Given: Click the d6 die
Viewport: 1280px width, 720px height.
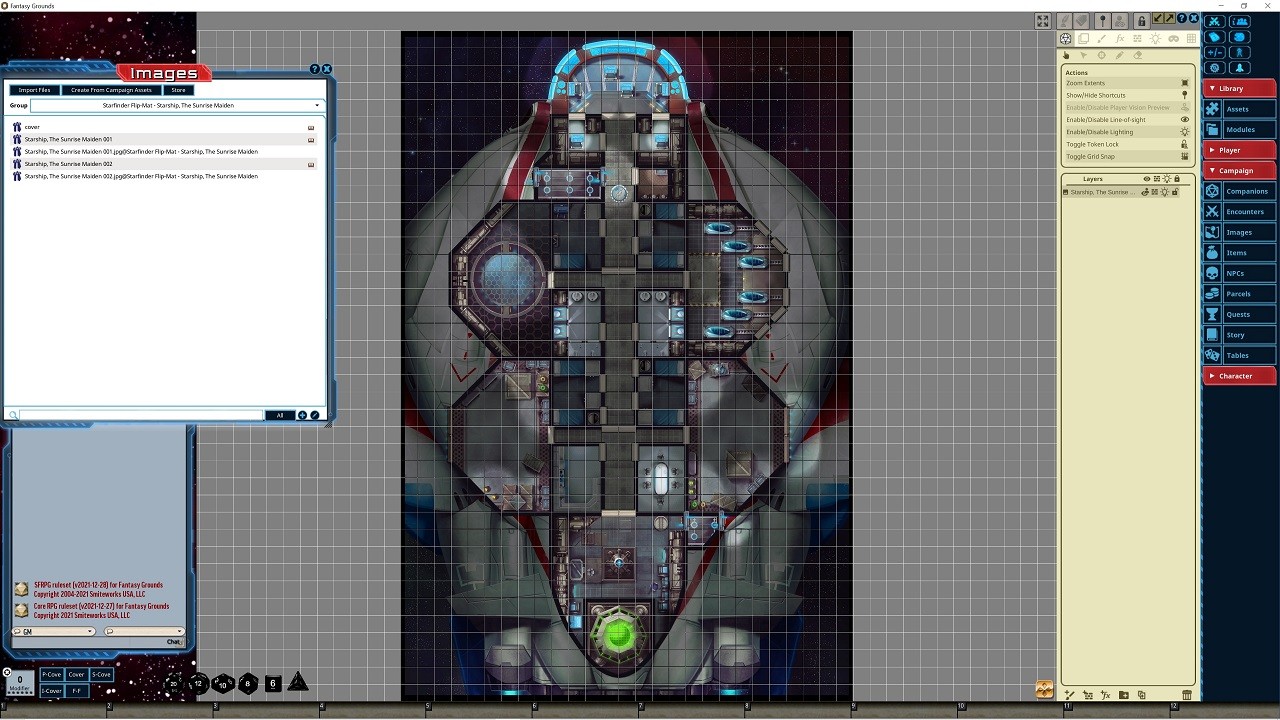Looking at the screenshot, I should point(273,684).
